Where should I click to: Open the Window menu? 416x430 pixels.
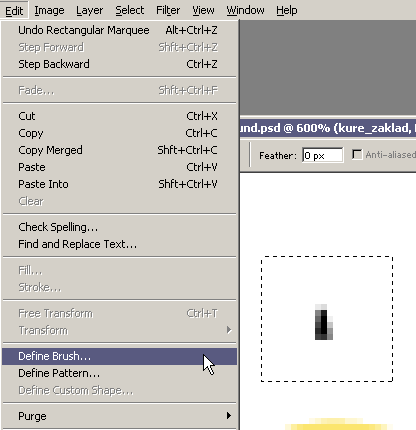tap(245, 11)
